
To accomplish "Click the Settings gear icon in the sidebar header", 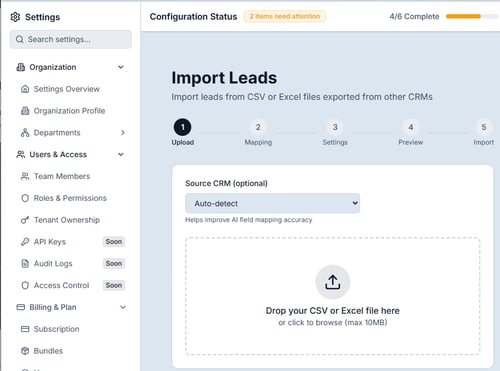I will [x=15, y=17].
